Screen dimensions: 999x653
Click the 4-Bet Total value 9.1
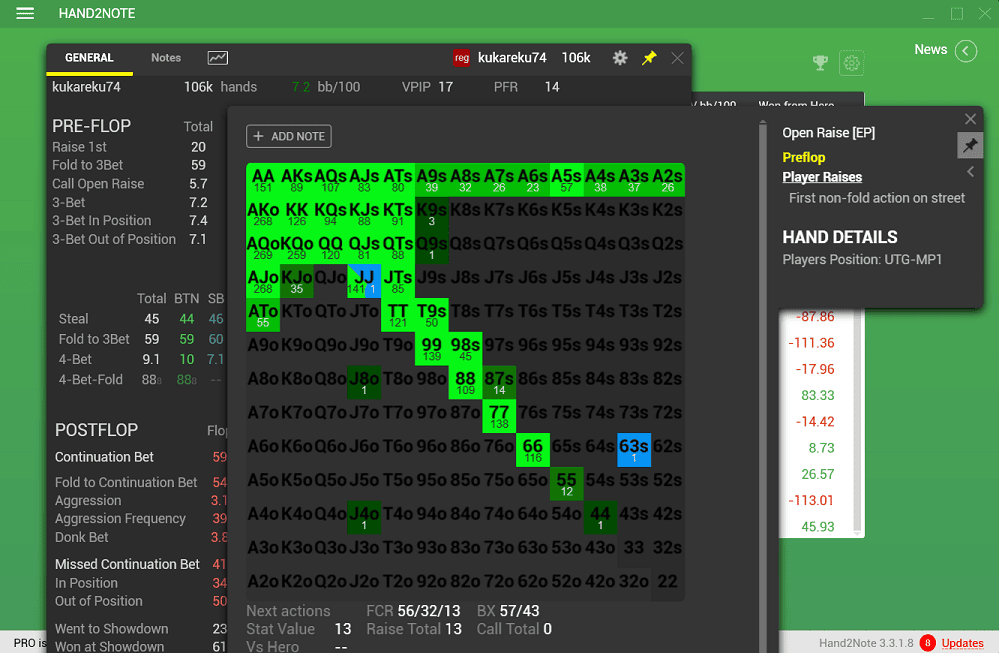[x=151, y=359]
